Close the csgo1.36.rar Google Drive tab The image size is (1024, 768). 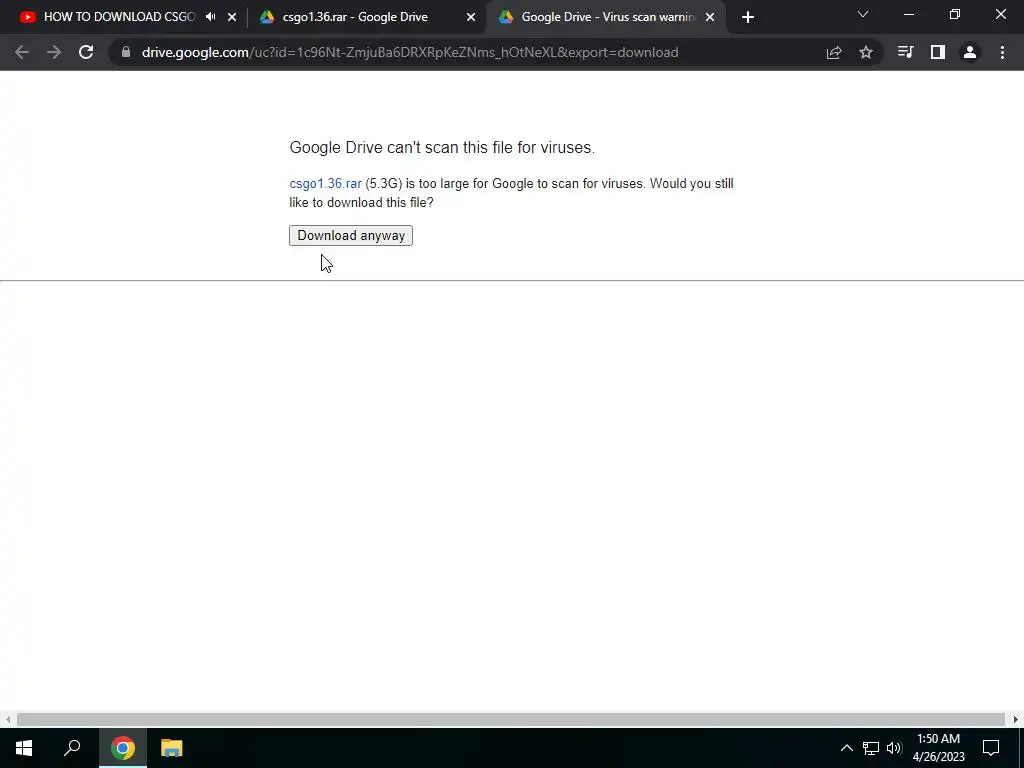(x=471, y=18)
